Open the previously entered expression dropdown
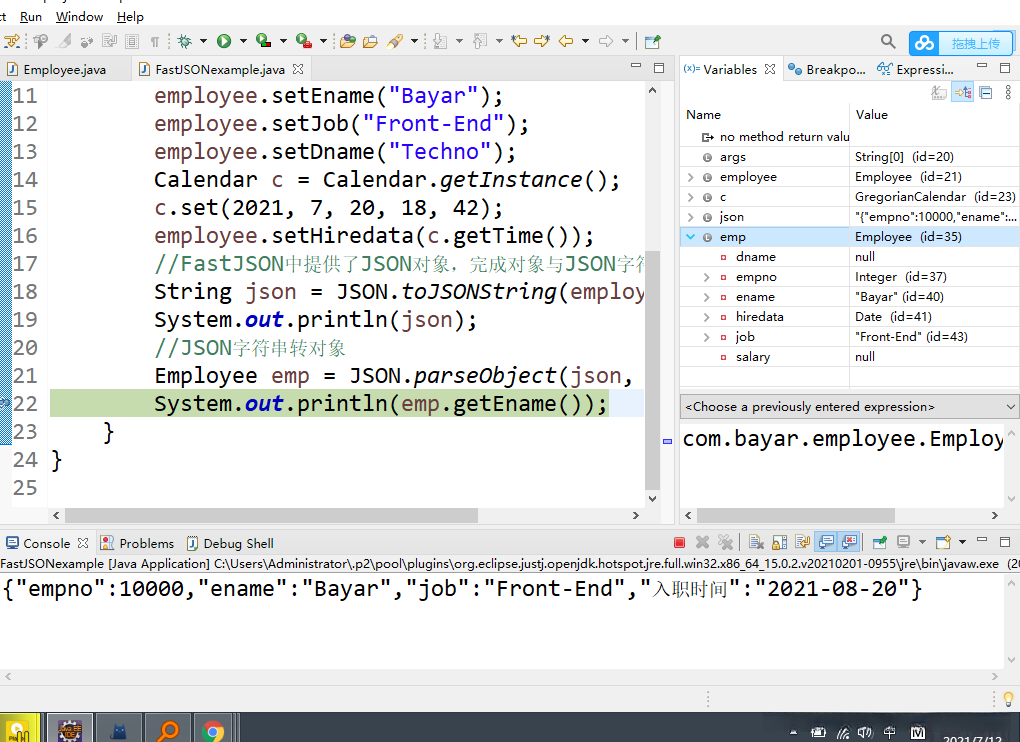The height and width of the screenshot is (742, 1020). (x=1010, y=407)
